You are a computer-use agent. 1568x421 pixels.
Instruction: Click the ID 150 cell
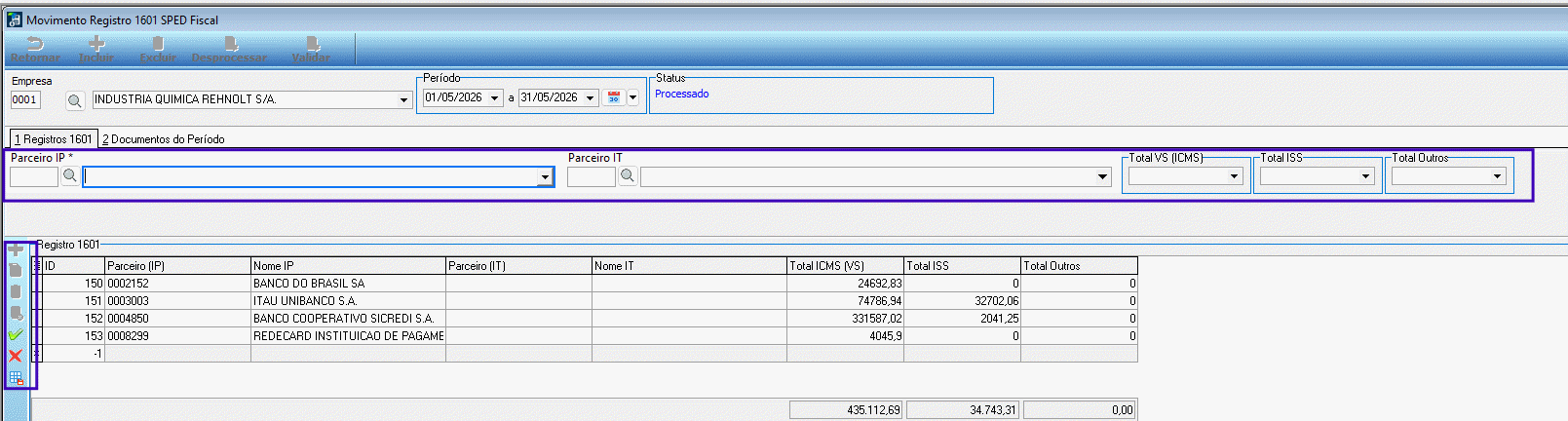[x=73, y=284]
